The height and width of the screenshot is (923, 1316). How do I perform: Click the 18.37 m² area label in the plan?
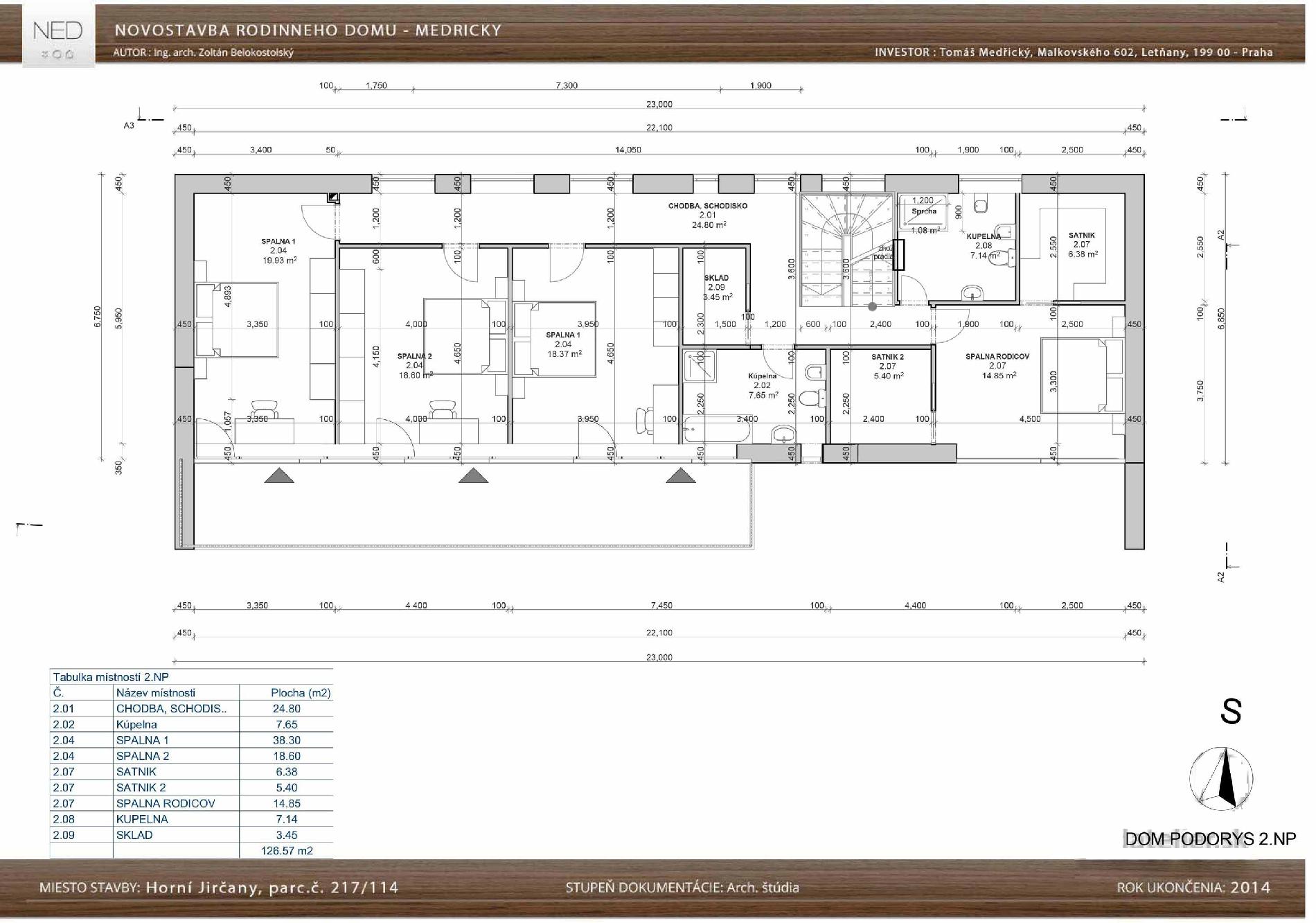564,353
